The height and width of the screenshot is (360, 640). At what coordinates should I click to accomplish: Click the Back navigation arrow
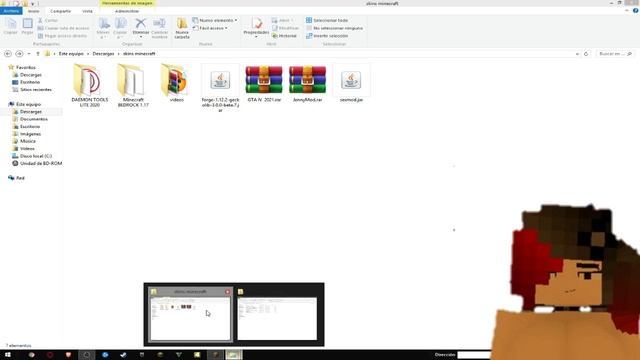pyautogui.click(x=8, y=53)
